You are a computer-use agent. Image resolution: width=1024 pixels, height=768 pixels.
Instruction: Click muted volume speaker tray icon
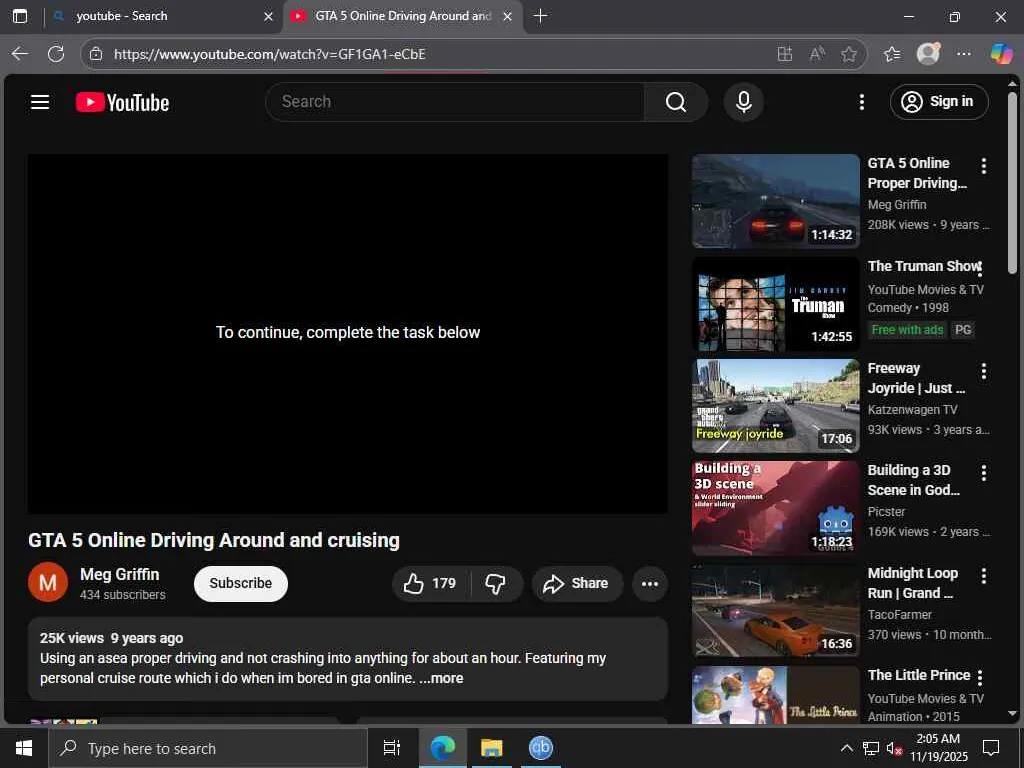[895, 748]
